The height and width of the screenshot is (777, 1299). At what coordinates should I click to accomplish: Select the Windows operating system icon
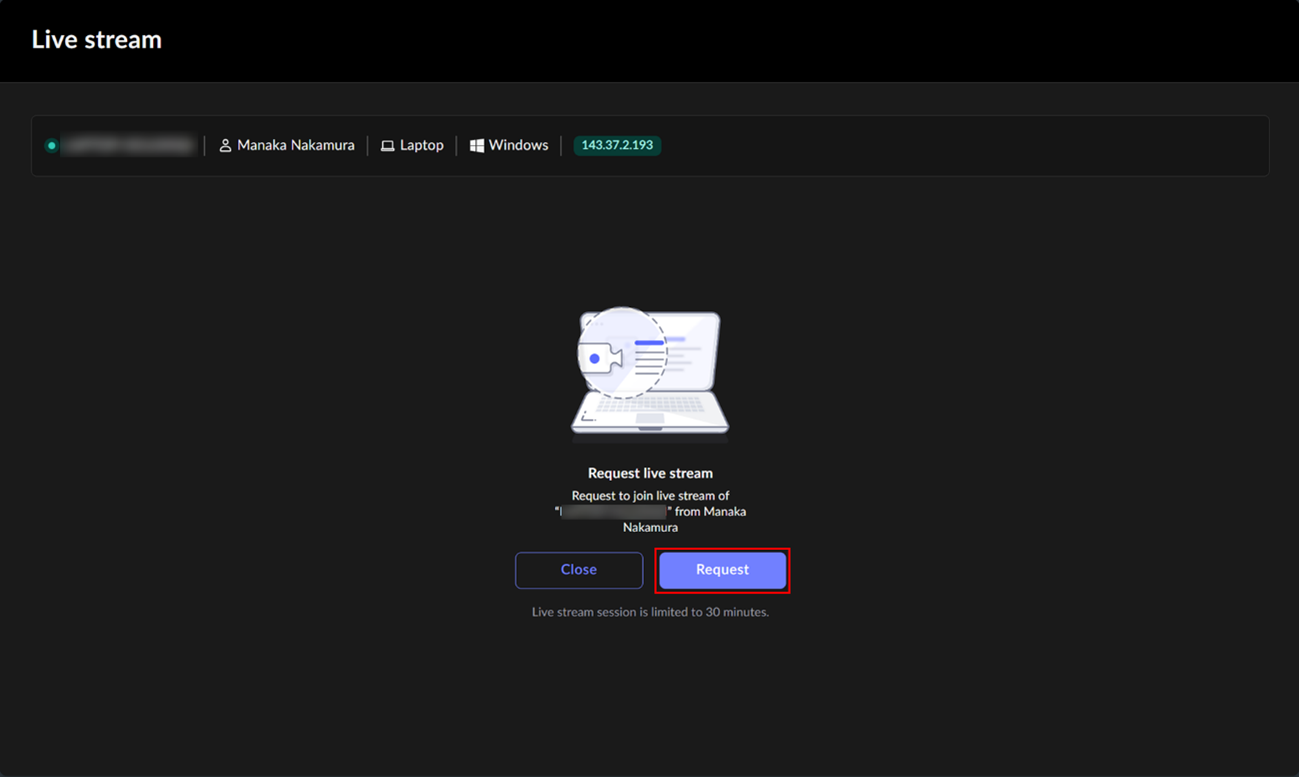coord(477,145)
